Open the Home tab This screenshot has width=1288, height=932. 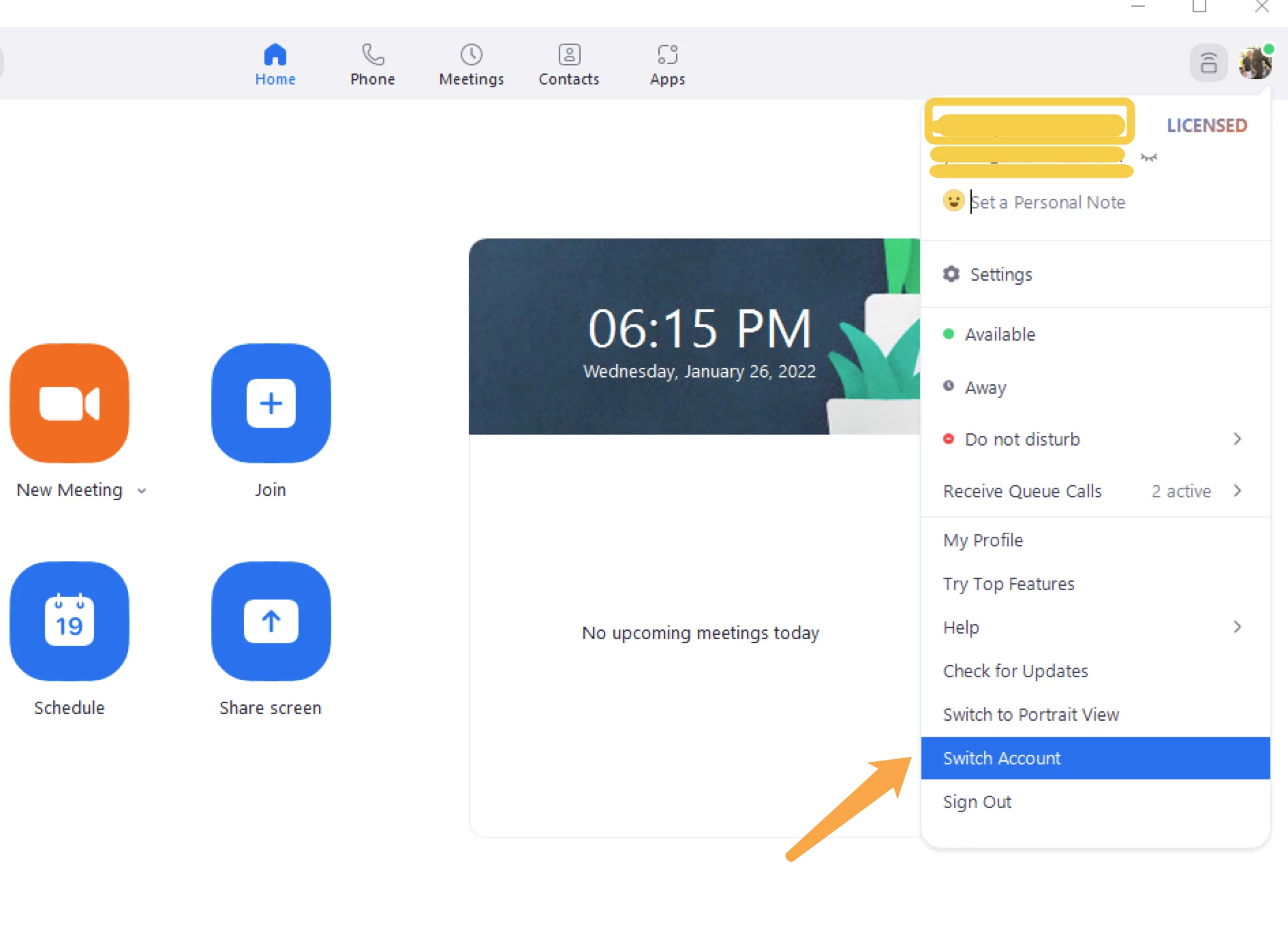(x=275, y=65)
